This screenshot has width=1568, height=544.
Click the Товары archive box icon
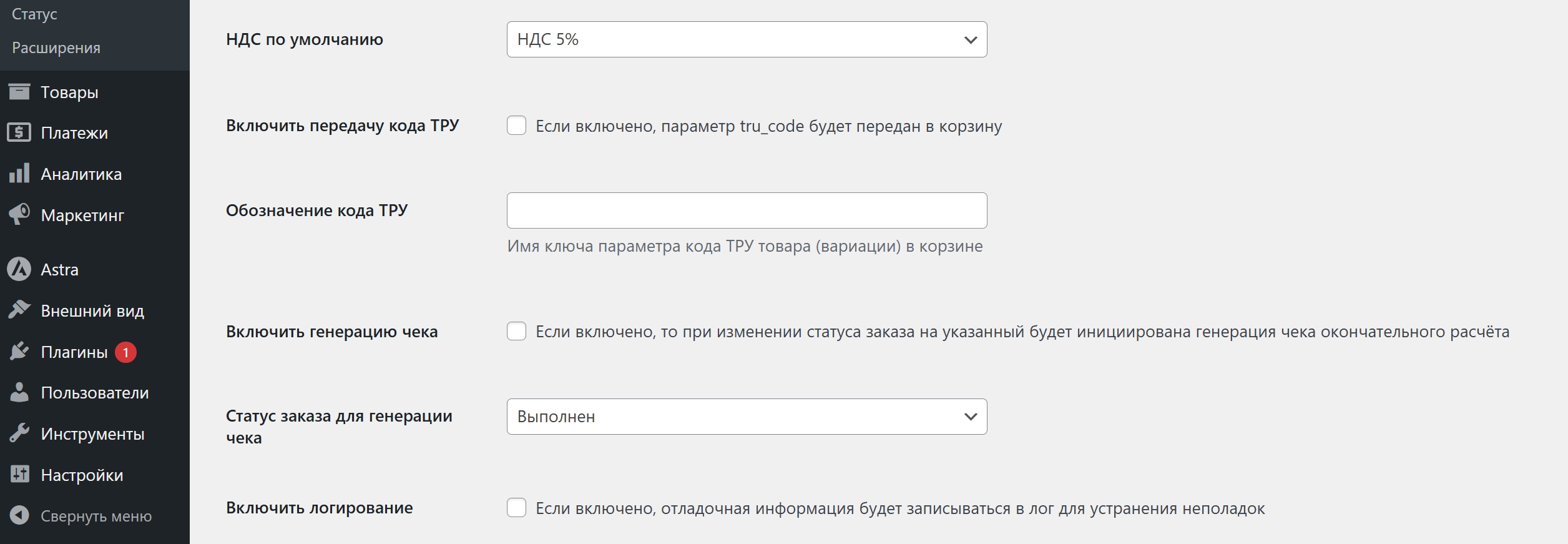[x=19, y=92]
